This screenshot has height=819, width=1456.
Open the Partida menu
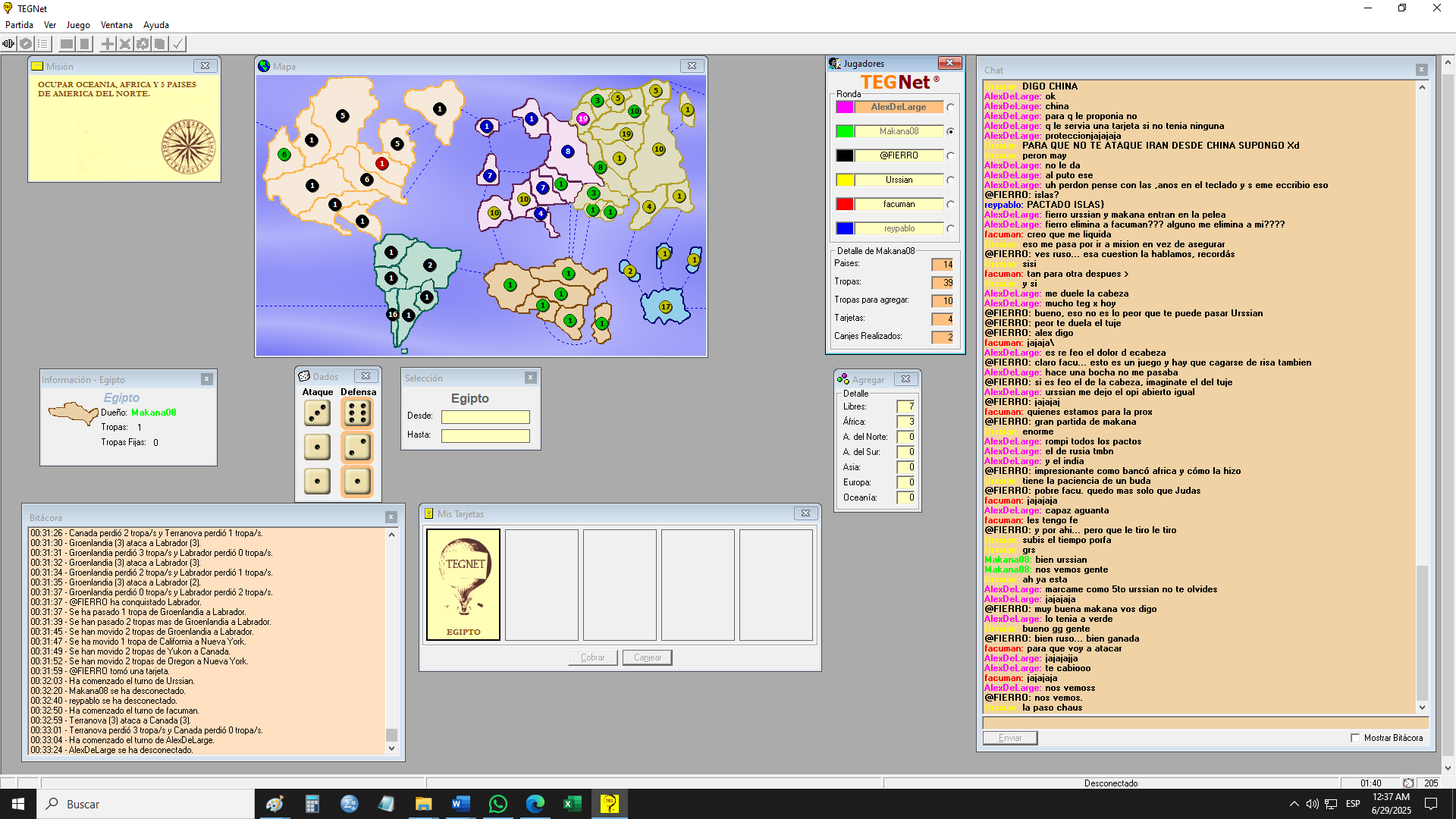(x=19, y=25)
